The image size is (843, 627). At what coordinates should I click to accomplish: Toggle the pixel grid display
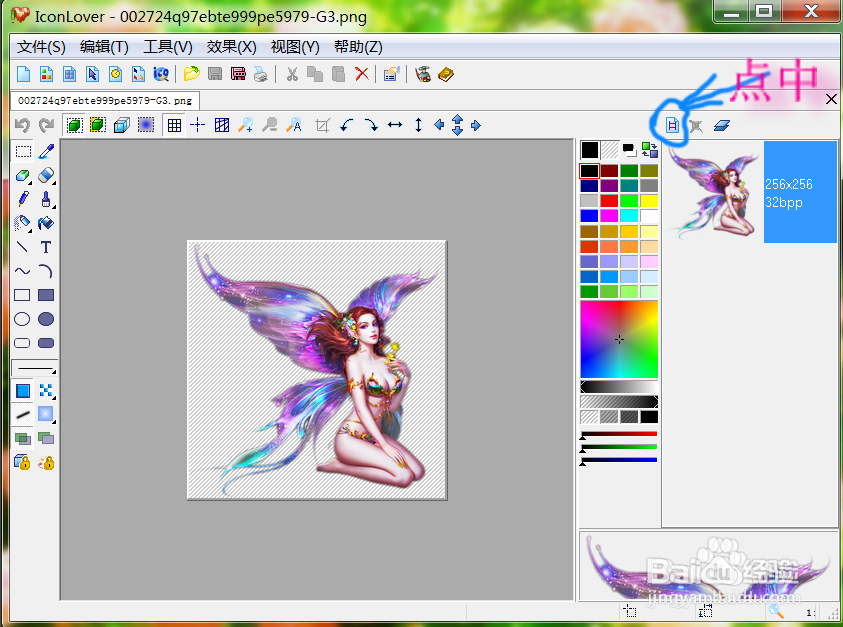click(x=174, y=125)
